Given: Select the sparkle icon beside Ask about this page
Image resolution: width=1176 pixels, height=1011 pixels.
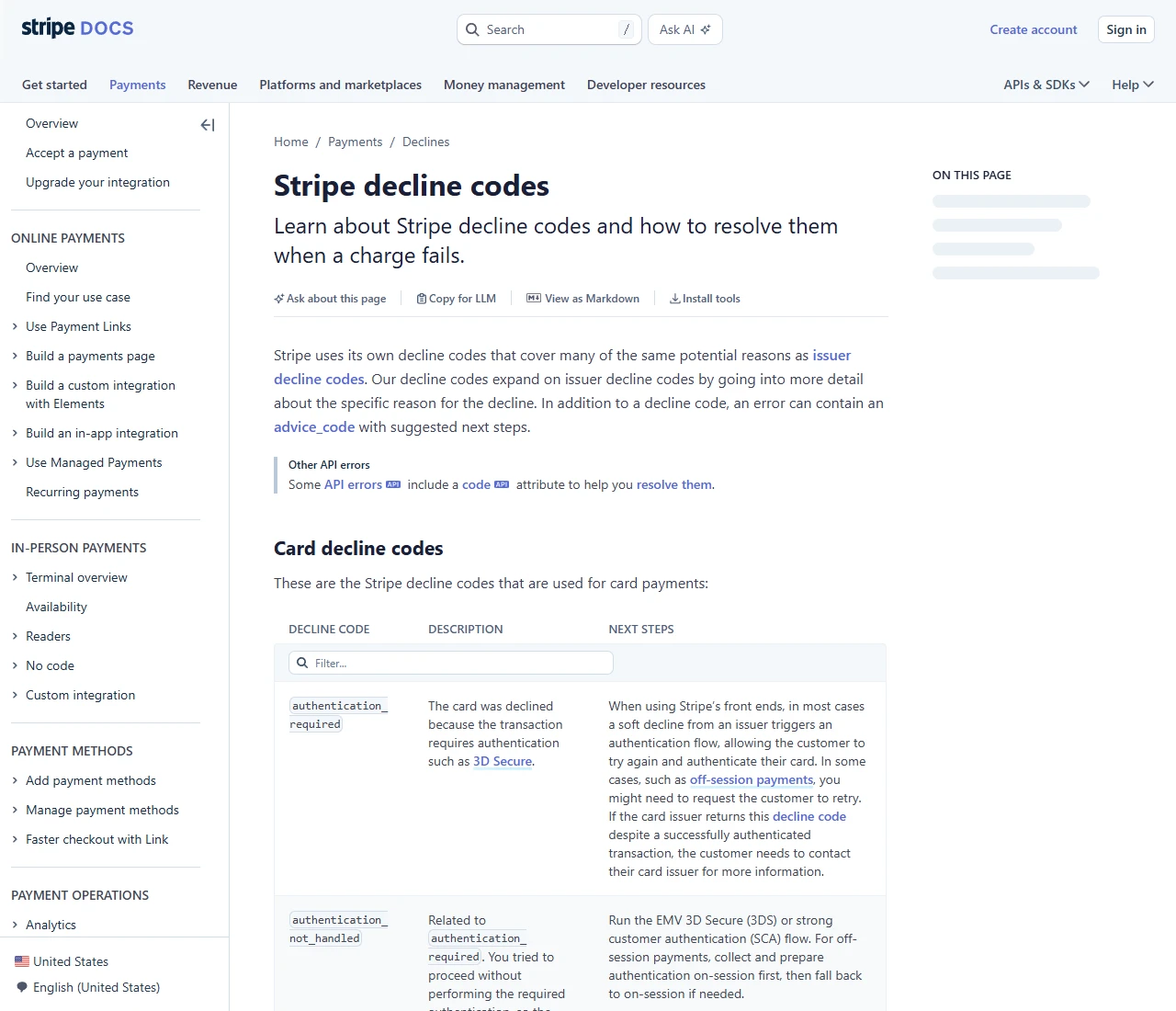Looking at the screenshot, I should tap(279, 299).
